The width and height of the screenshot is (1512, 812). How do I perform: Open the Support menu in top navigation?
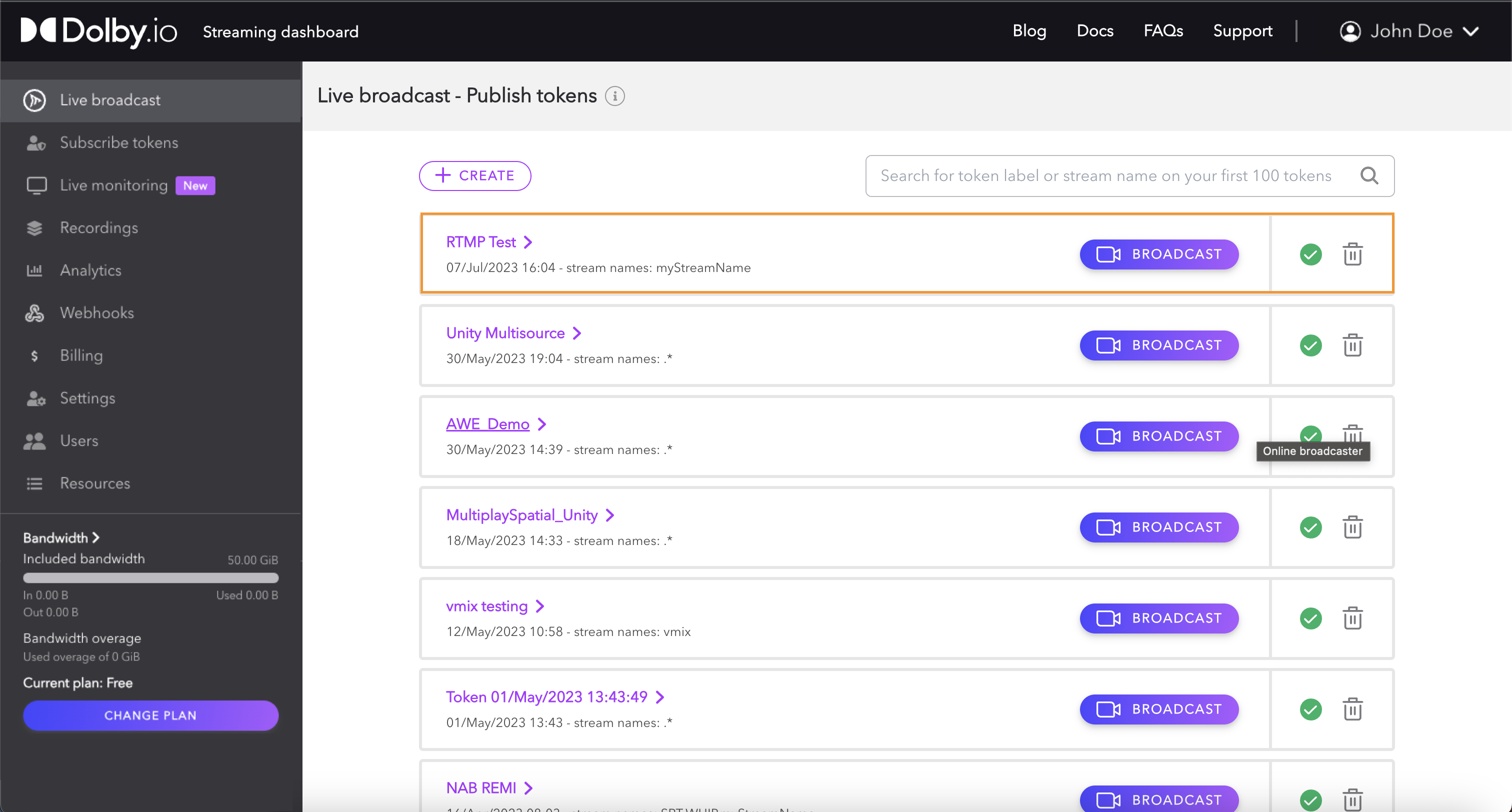[x=1243, y=31]
